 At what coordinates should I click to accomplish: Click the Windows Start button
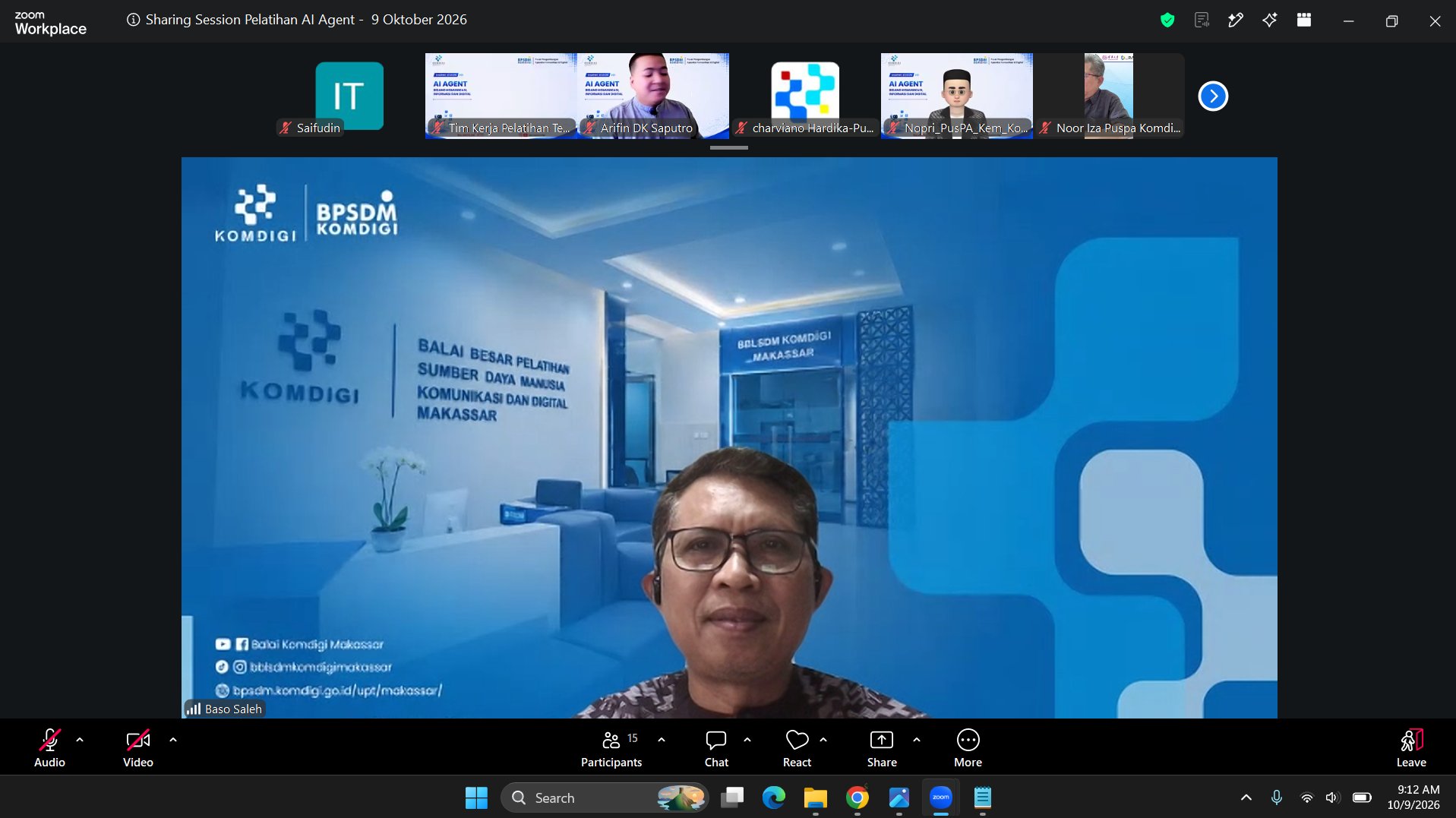(x=476, y=797)
